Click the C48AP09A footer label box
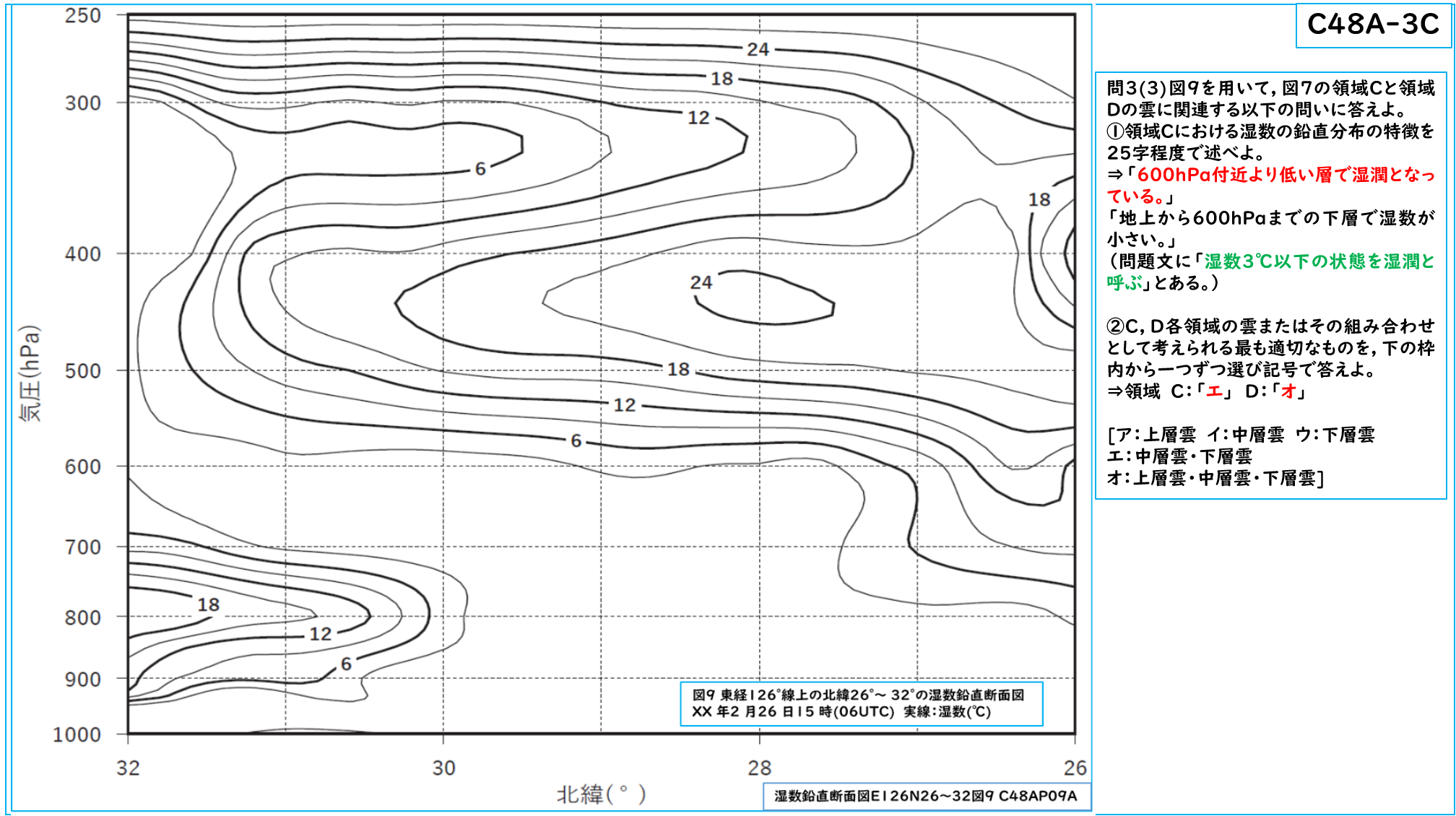Viewport: 1456px width, 816px height. 926,796
